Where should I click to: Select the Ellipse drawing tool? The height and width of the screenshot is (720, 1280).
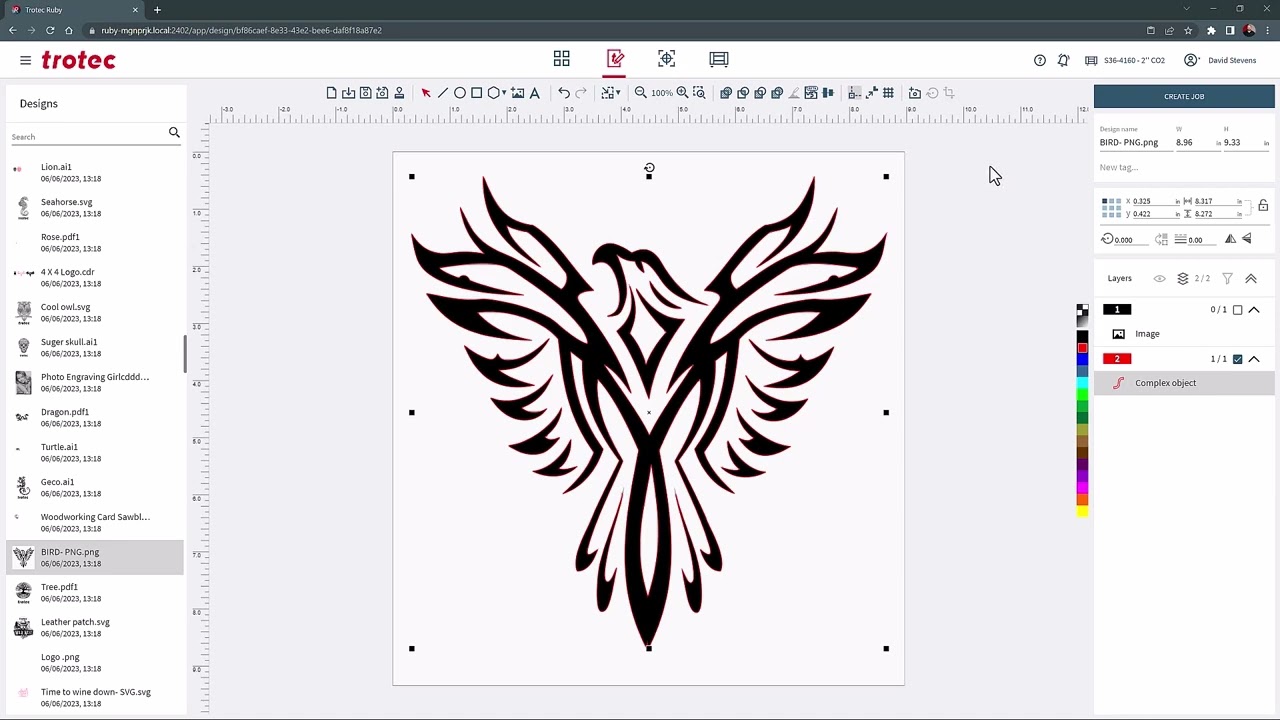coord(460,93)
